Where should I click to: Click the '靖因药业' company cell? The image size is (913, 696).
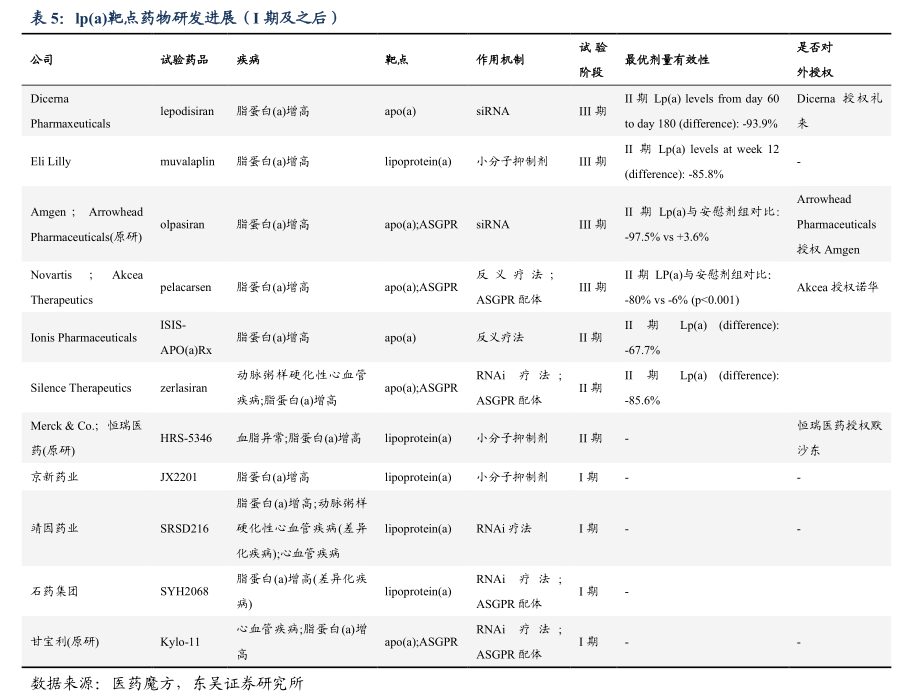(x=54, y=528)
